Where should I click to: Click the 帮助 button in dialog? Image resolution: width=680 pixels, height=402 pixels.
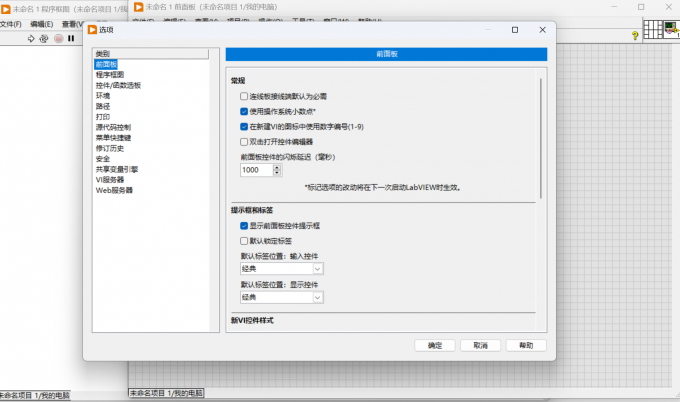526,345
